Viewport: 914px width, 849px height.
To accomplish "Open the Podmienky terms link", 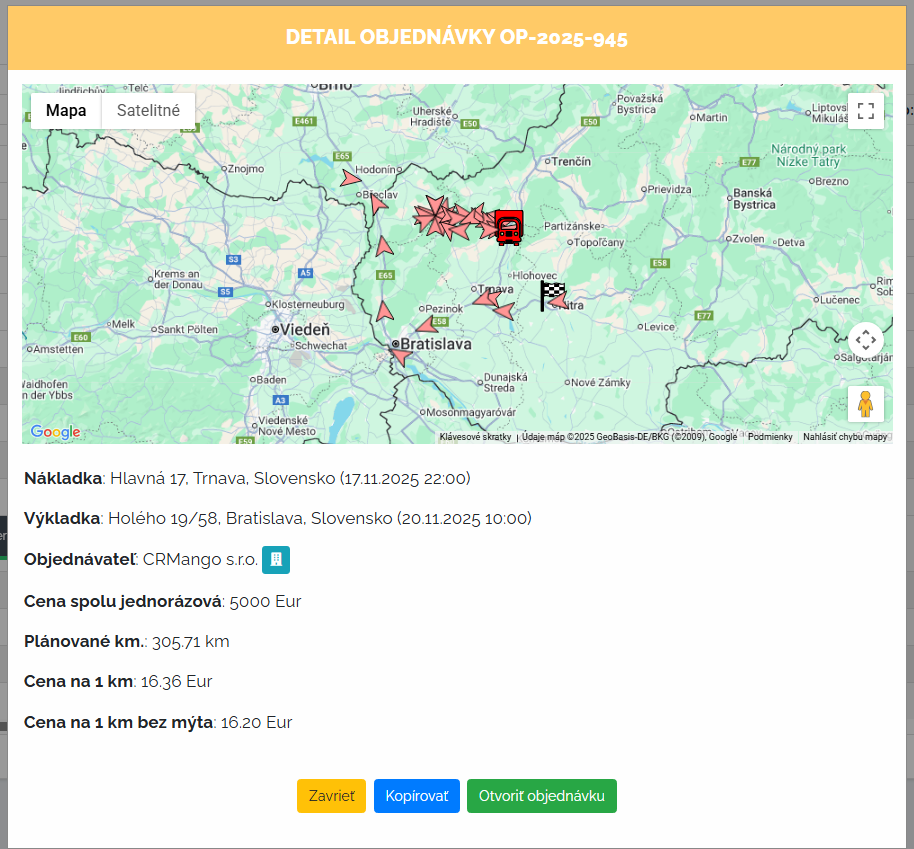I will [x=770, y=437].
